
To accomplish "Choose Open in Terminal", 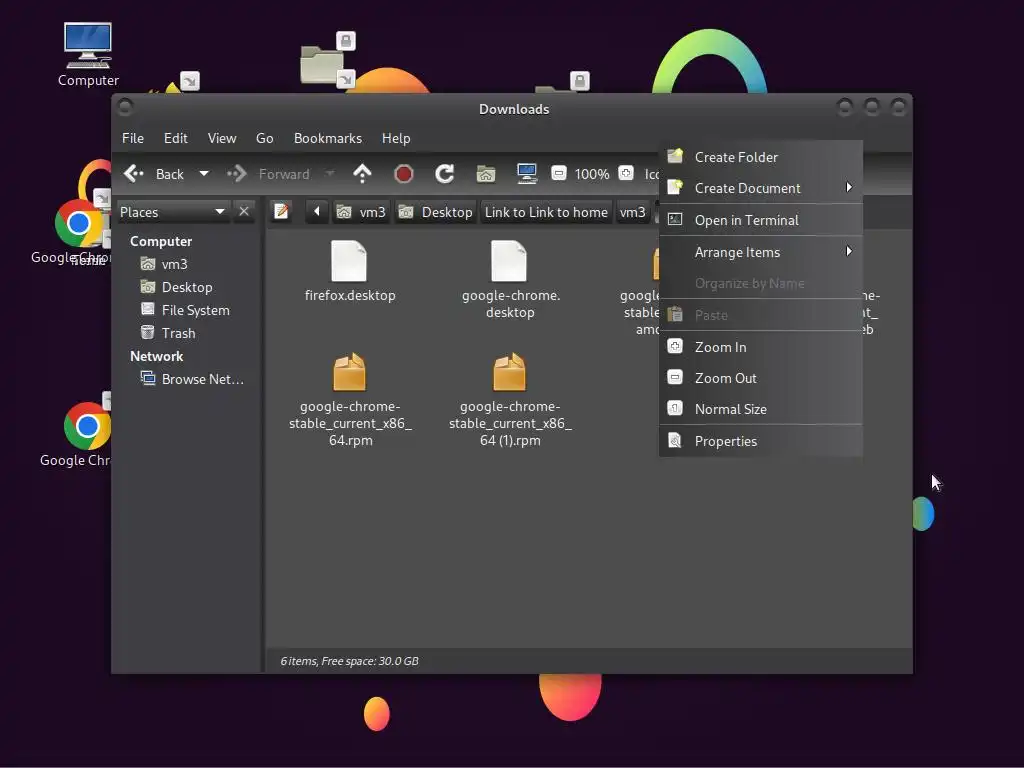I will click(761, 220).
